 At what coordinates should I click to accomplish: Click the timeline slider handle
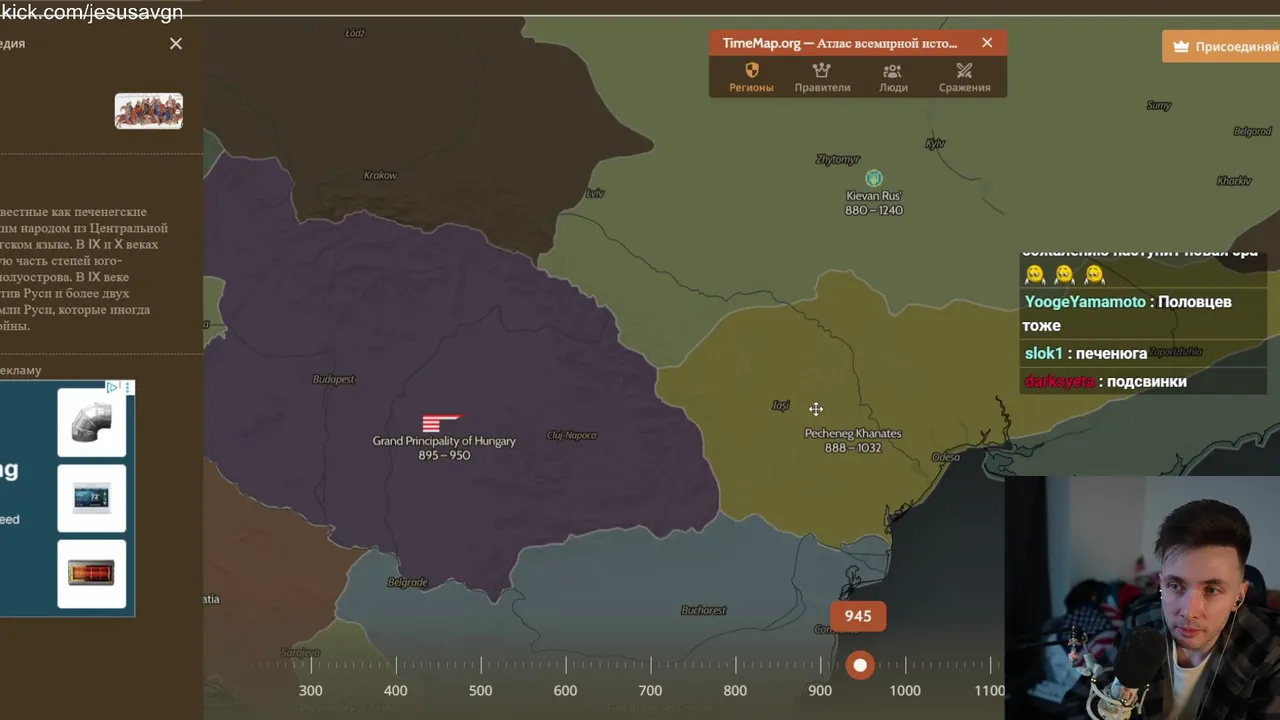pos(860,665)
